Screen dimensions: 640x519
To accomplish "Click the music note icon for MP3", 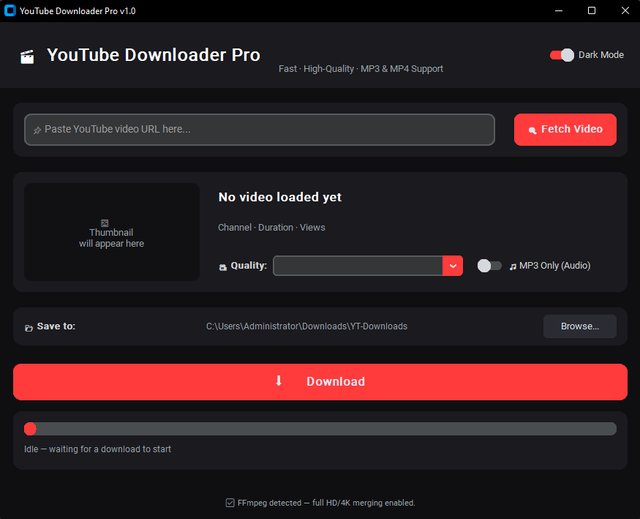I will pos(513,267).
